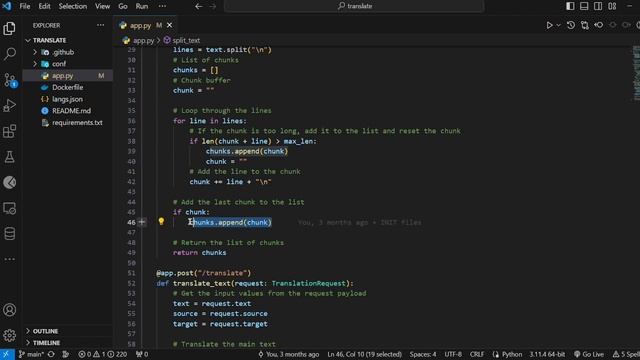Show more menu items ellipsis in menu bar
The height and width of the screenshot is (360, 640).
[x=162, y=6]
